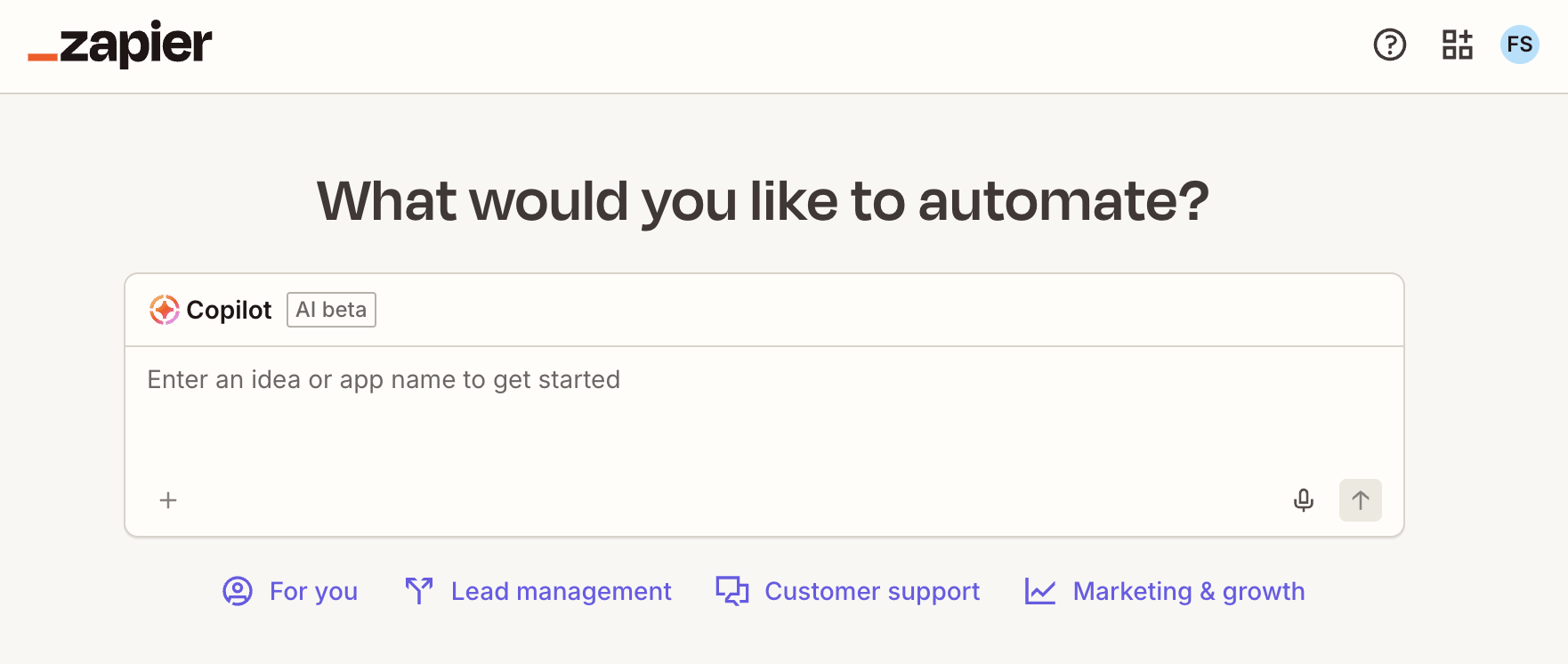
Task: Click the Copilot label text
Action: click(x=229, y=310)
